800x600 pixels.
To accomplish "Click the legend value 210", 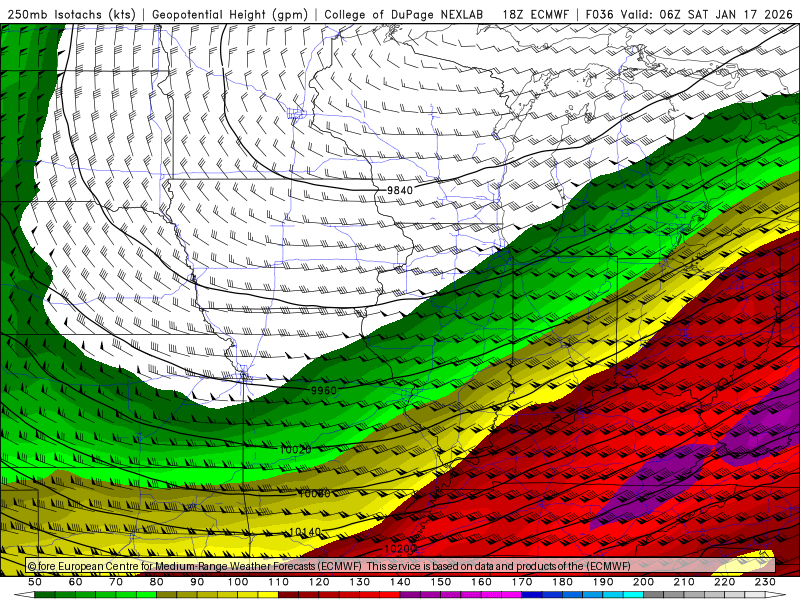I will pos(684,582).
